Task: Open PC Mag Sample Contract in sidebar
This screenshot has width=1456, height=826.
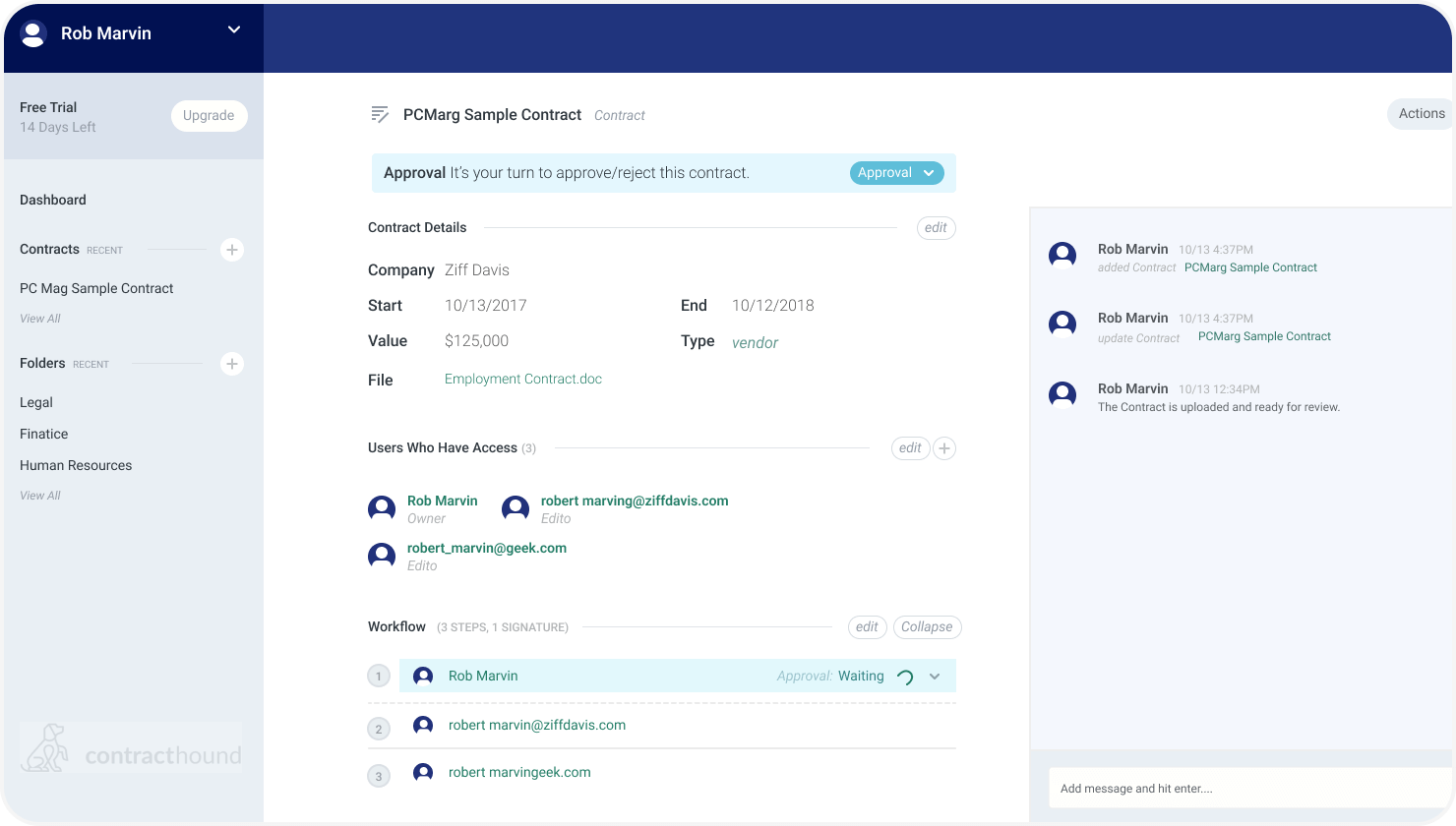Action: (x=96, y=288)
